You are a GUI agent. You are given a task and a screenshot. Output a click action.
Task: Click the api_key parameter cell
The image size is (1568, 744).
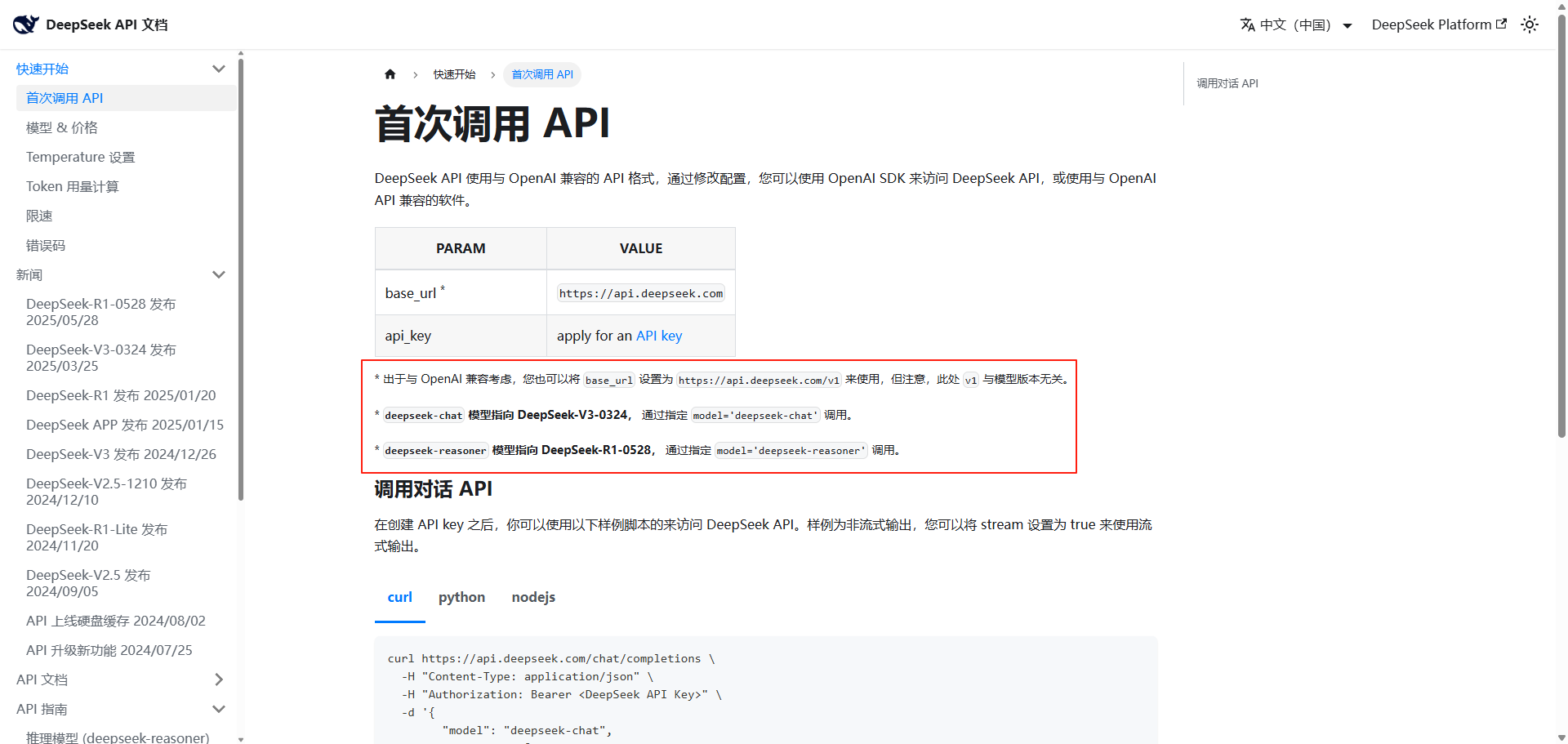pyautogui.click(x=461, y=336)
